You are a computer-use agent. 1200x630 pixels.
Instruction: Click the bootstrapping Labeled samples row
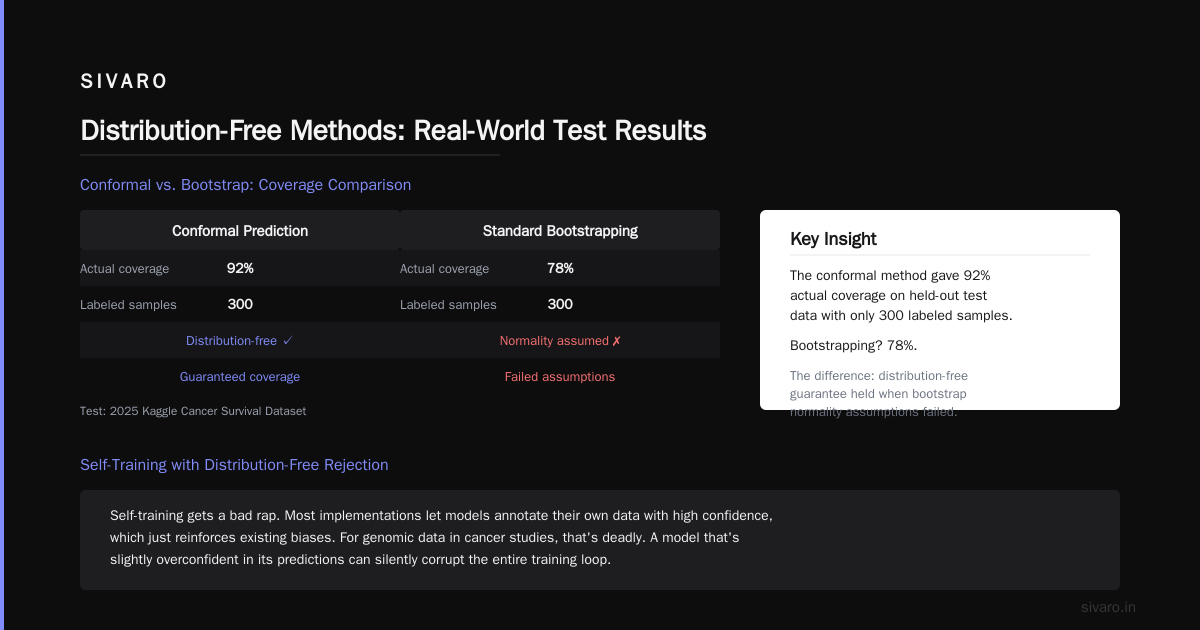[x=560, y=304]
